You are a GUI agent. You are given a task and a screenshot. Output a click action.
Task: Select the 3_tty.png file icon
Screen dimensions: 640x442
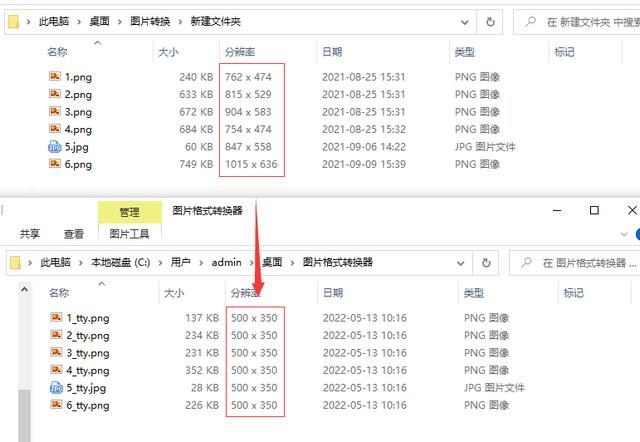(56, 352)
